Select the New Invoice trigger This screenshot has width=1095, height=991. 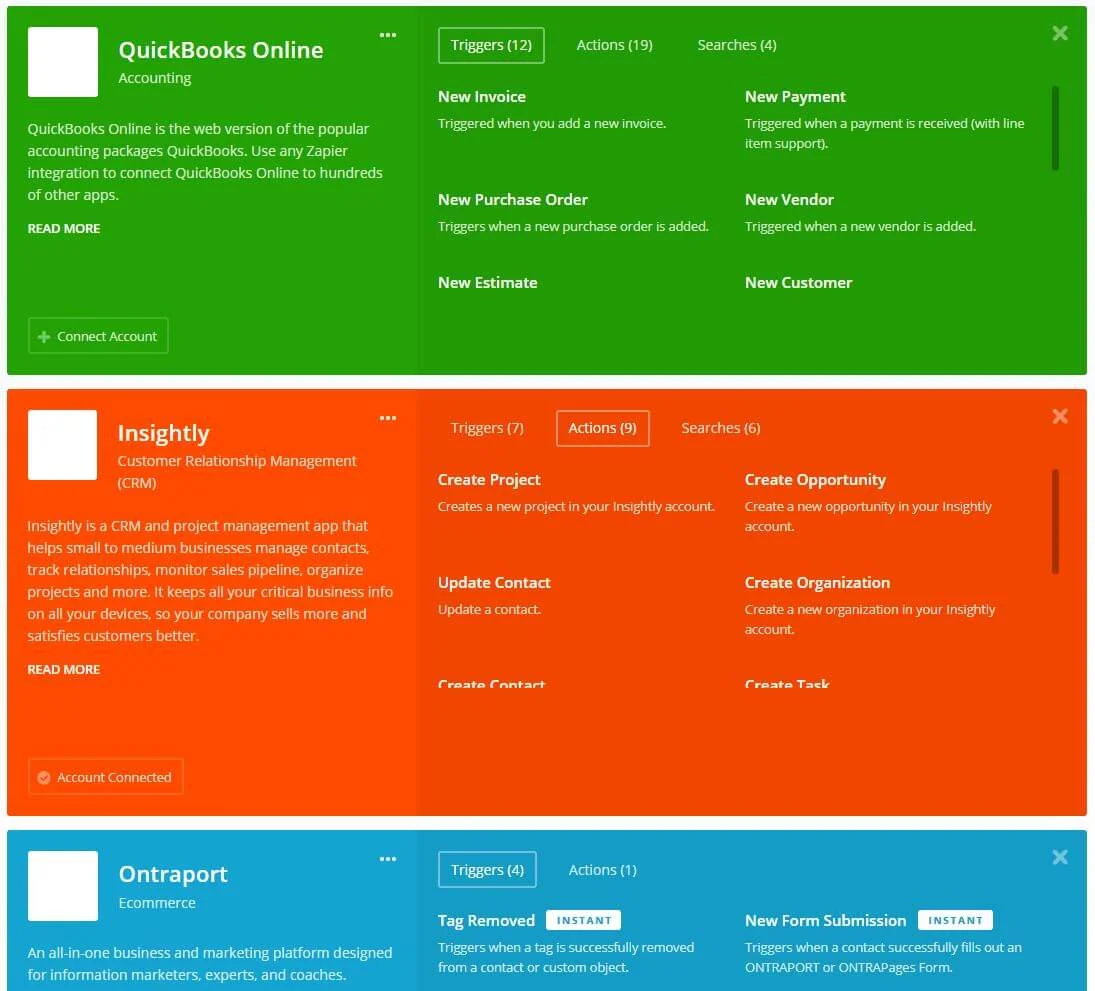coord(482,97)
